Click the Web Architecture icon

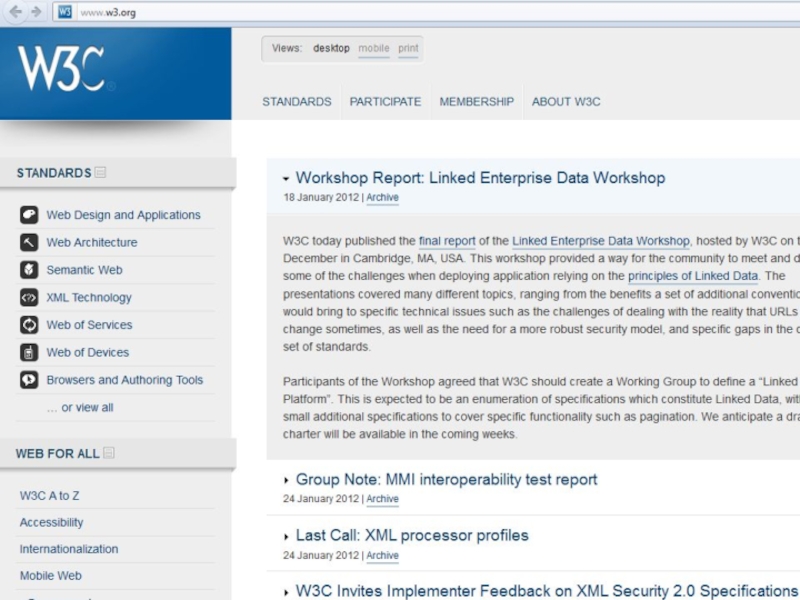click(29, 242)
